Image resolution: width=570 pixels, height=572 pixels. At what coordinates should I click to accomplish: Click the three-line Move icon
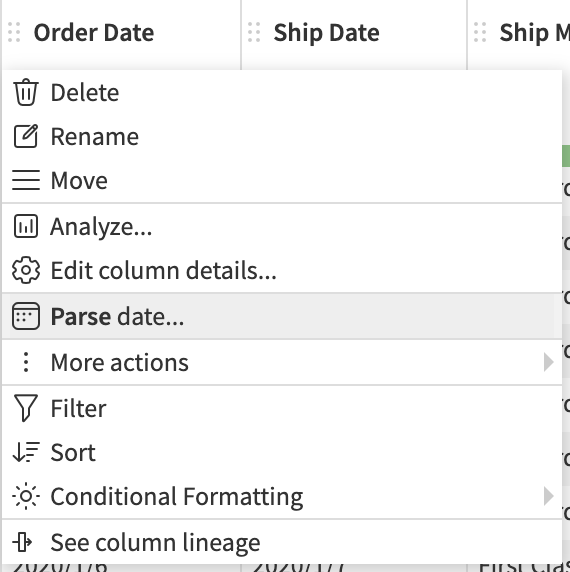(x=26, y=180)
